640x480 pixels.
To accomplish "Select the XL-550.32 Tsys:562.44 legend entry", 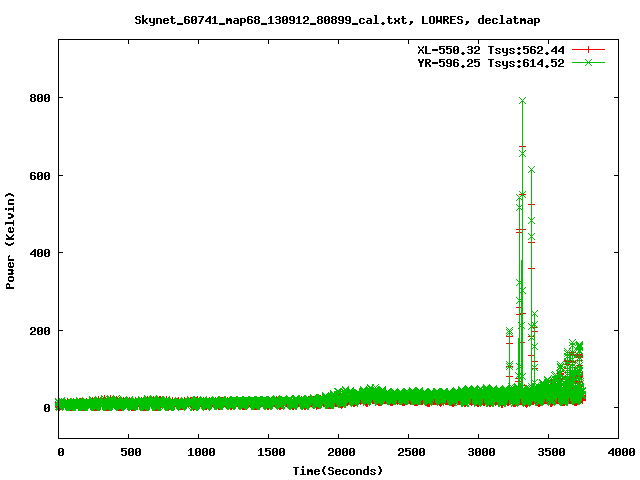I will click(491, 50).
